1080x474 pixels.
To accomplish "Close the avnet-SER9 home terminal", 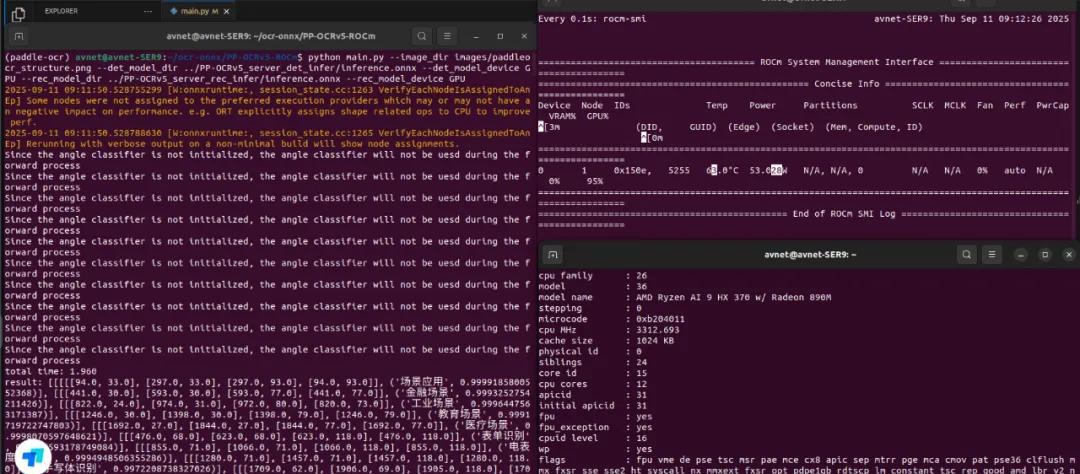I will [1069, 255].
